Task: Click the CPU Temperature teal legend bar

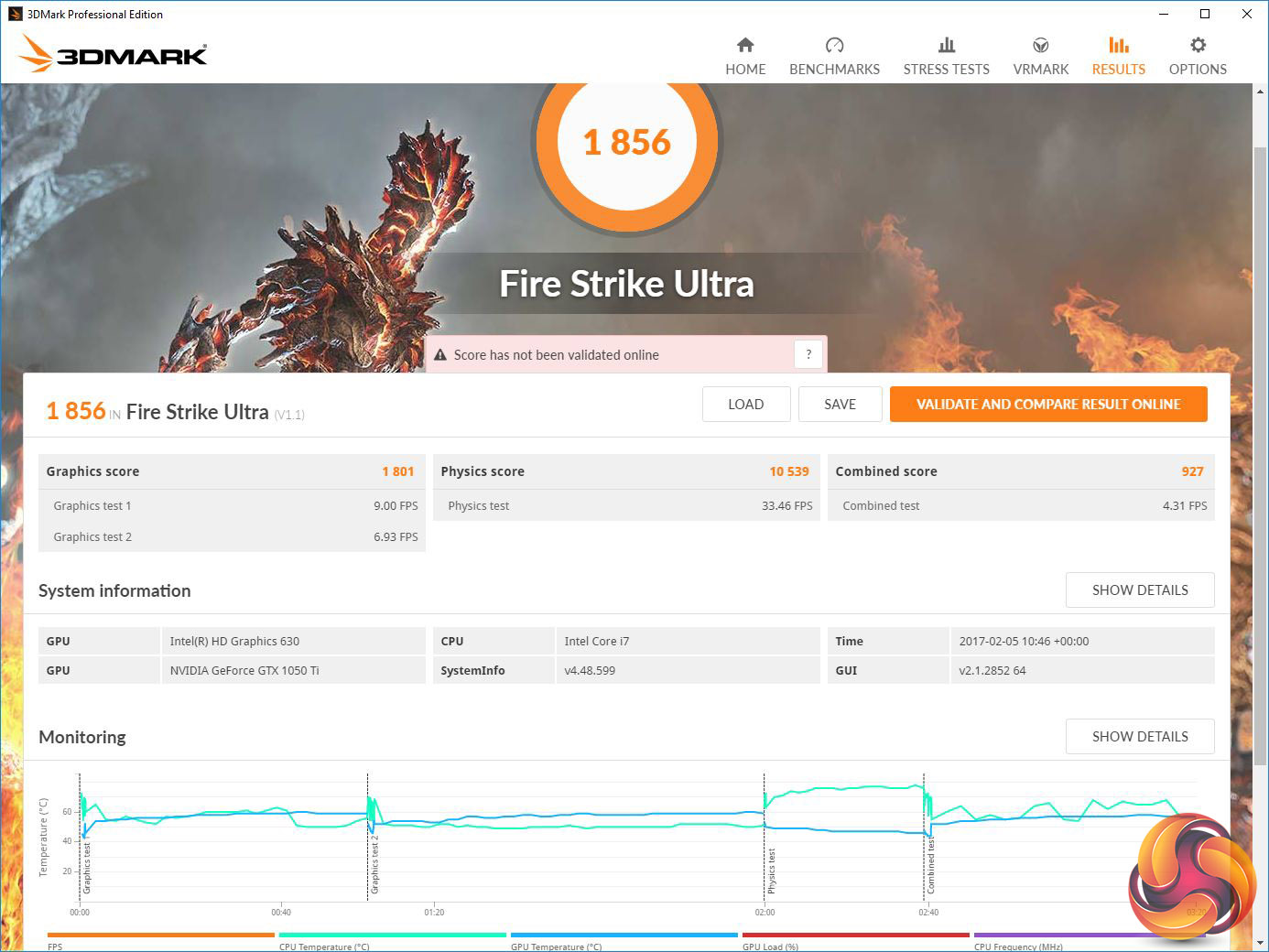Action: point(392,935)
